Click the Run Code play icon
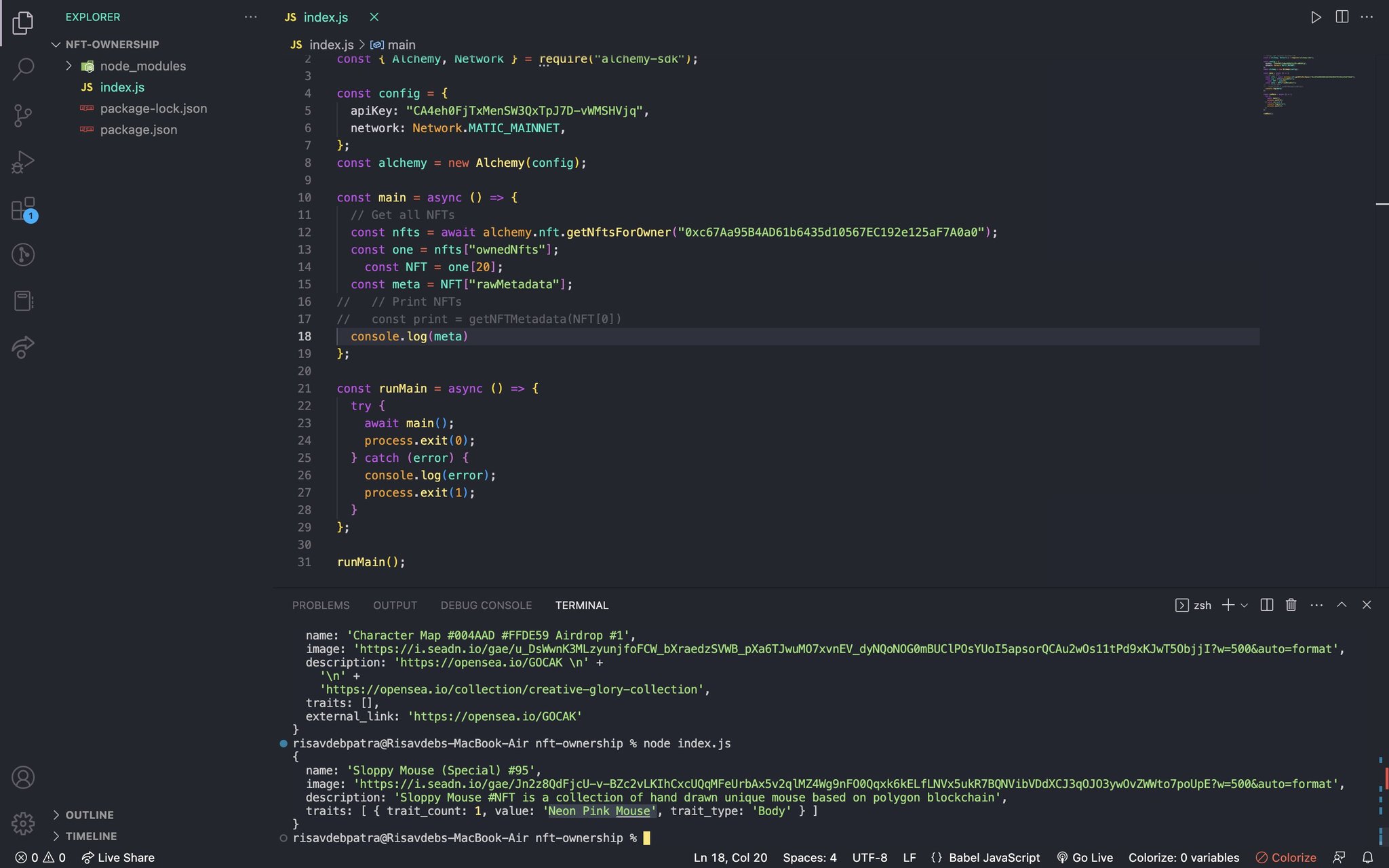The height and width of the screenshot is (868, 1389). [x=1316, y=17]
